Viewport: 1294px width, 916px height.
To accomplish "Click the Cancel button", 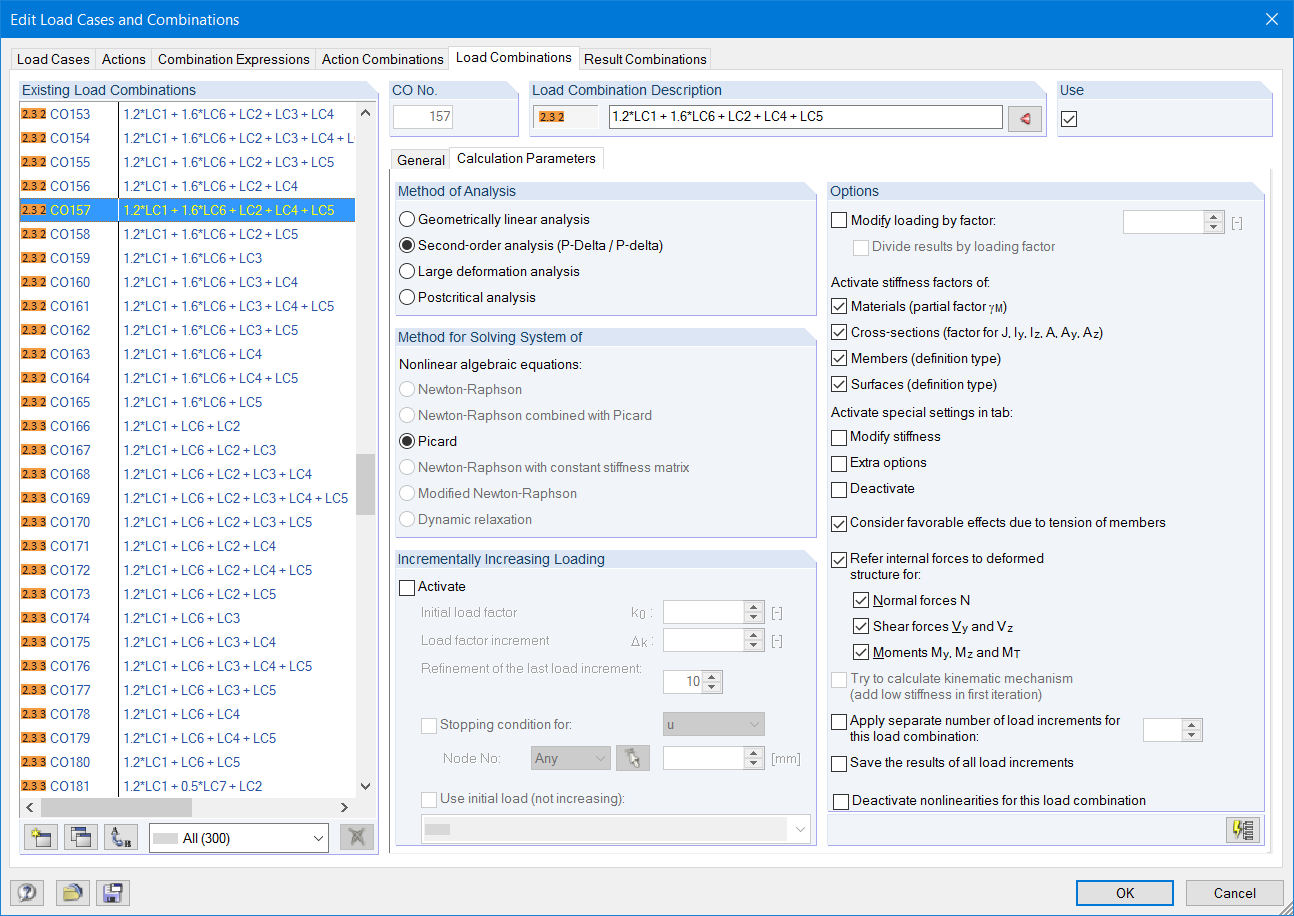I will 1235,893.
